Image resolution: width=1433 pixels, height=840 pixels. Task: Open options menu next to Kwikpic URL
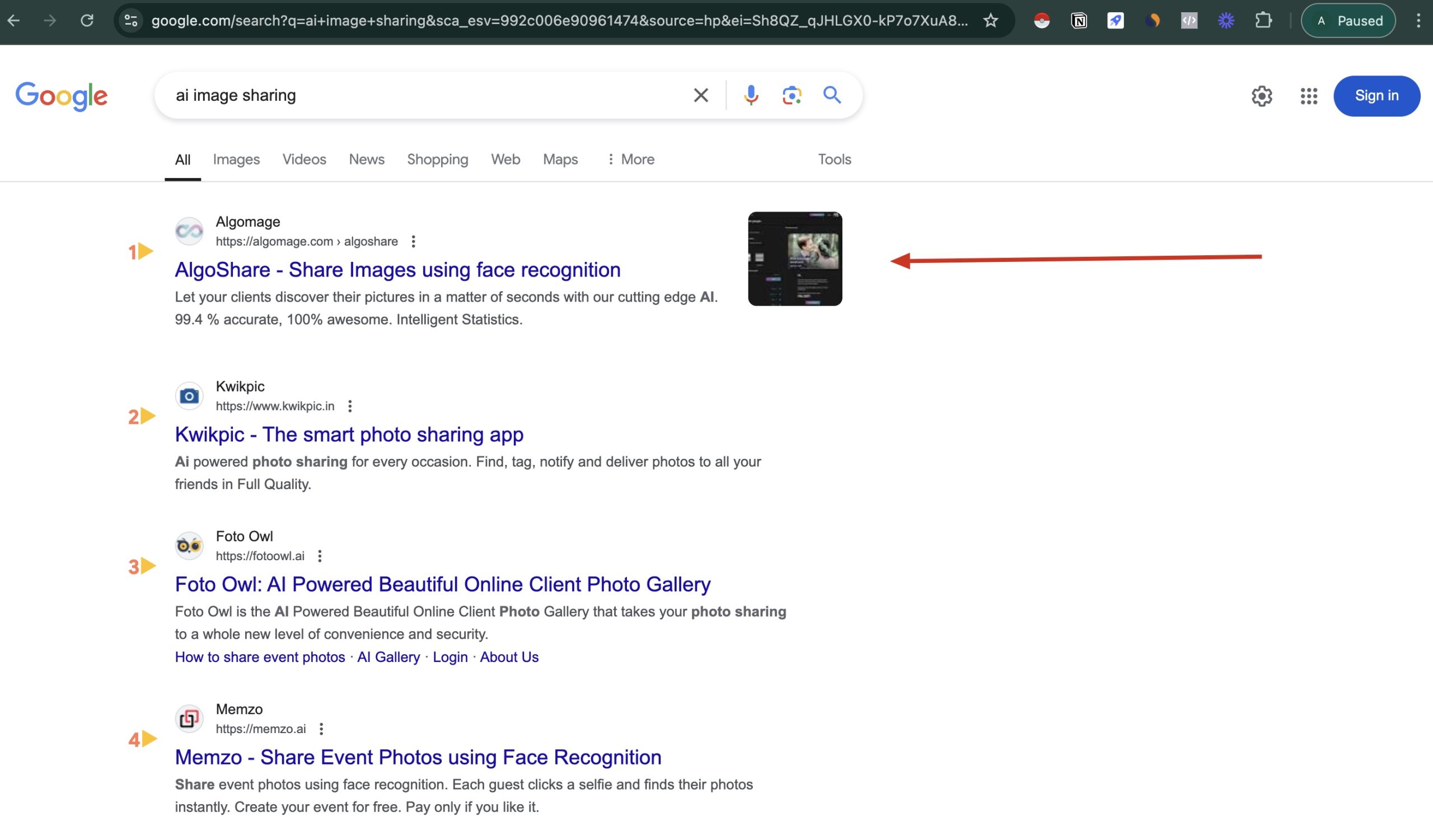[x=350, y=406]
